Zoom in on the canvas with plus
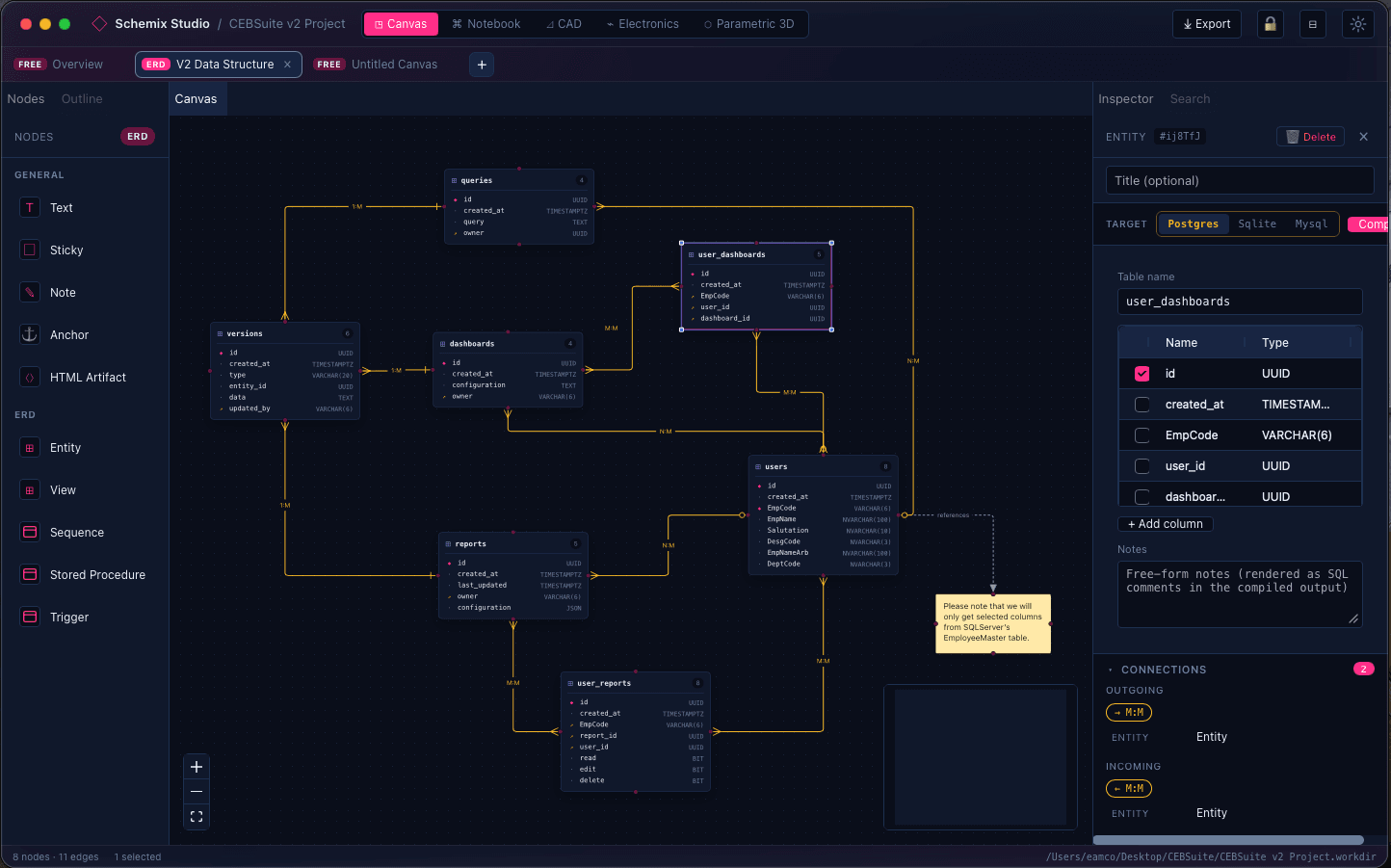Screen dimensions: 1391x868 point(197,767)
